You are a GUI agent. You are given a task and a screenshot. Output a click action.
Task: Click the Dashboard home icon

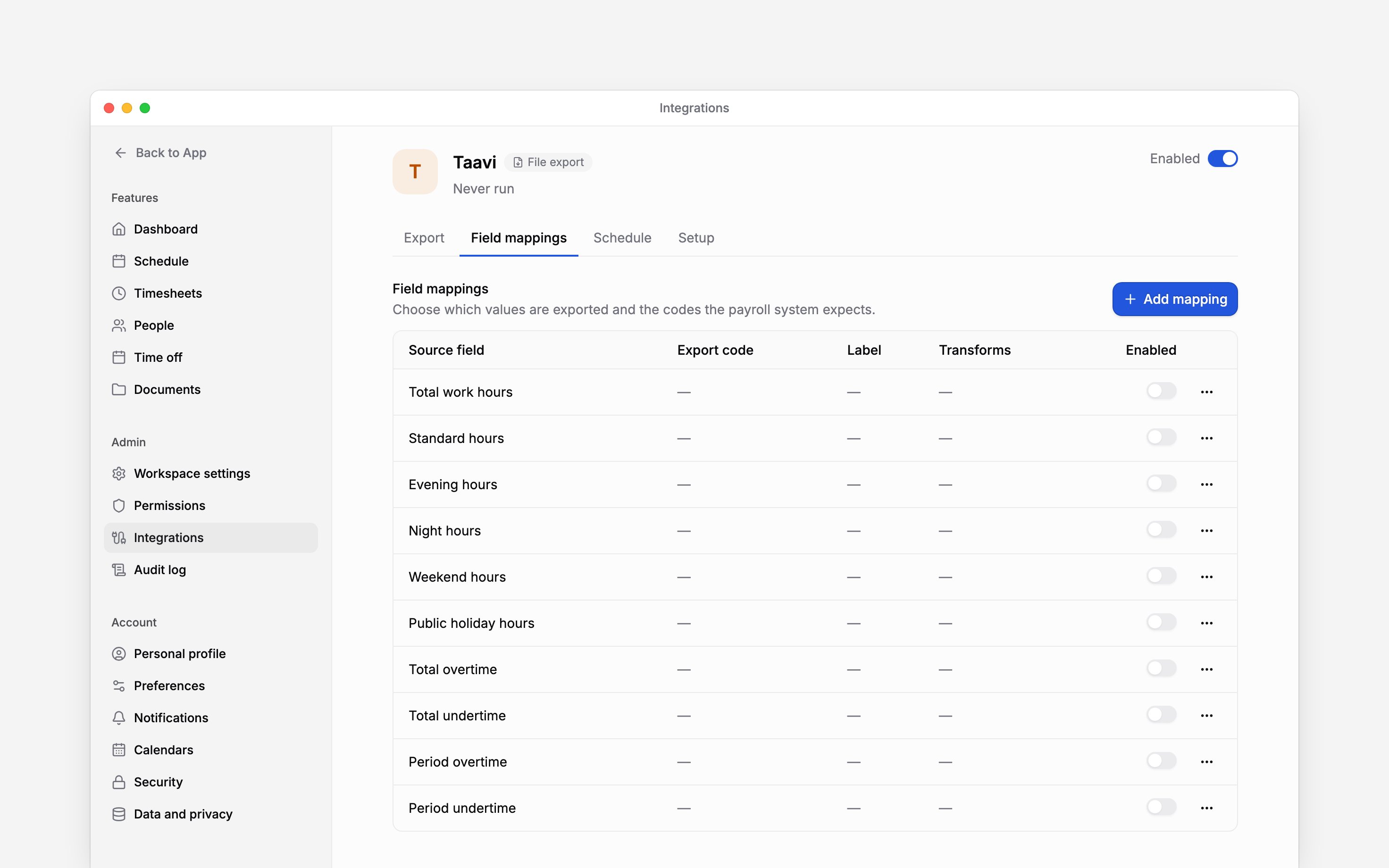pos(119,229)
